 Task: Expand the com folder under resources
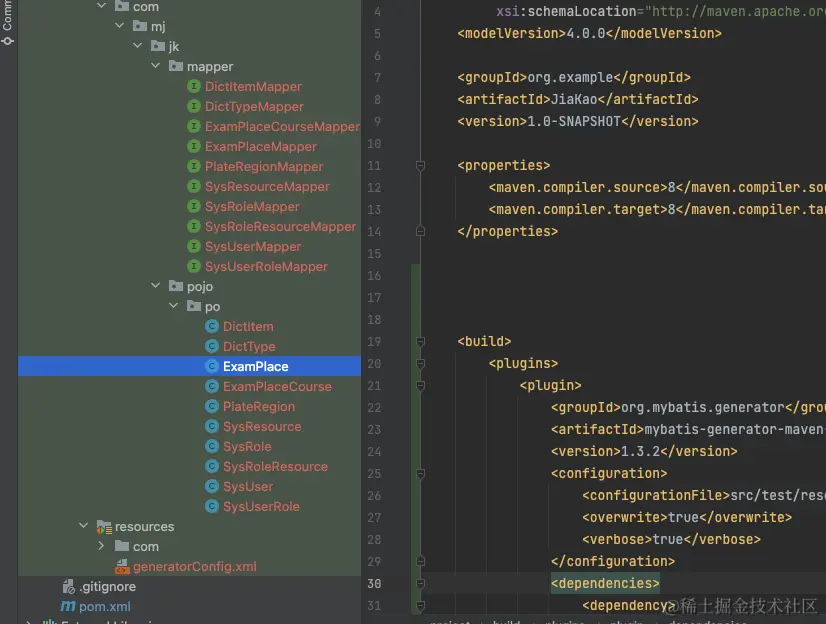(101, 546)
